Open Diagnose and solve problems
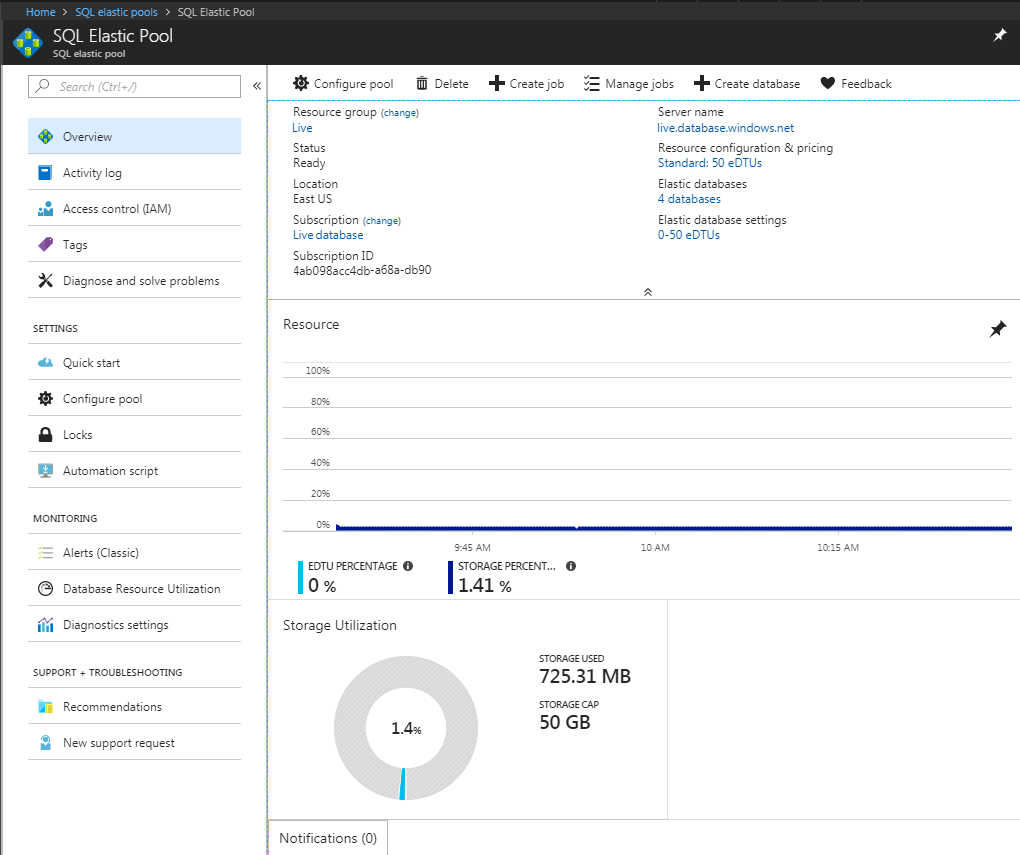Viewport: 1020px width, 855px height. tap(135, 280)
